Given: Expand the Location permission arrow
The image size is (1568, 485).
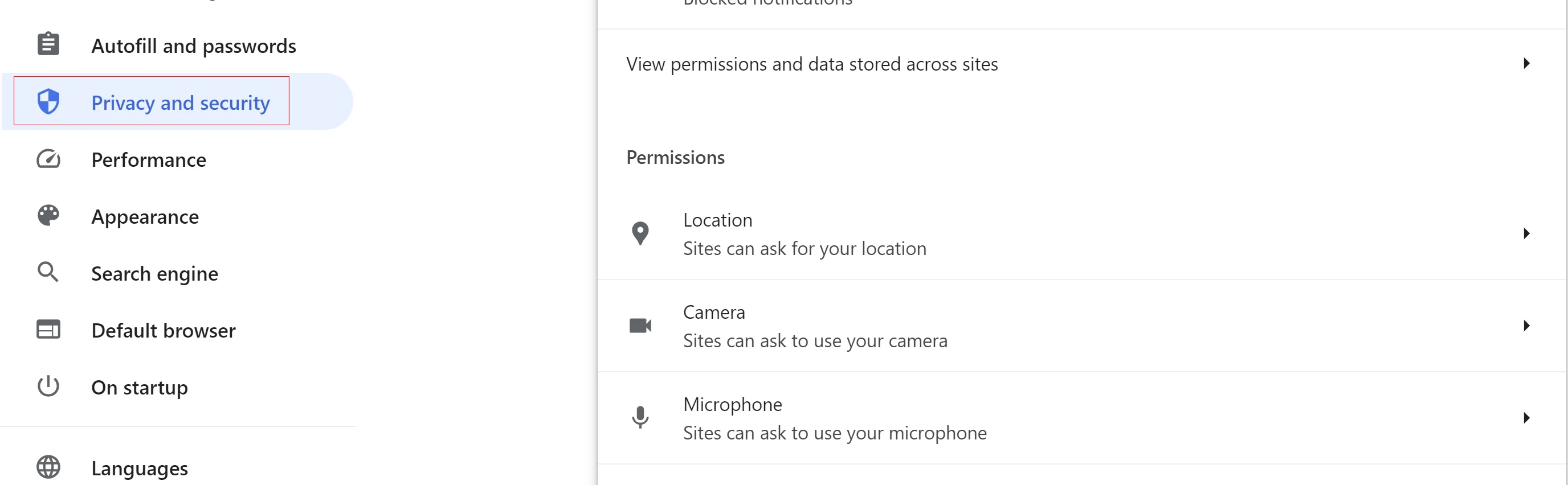Looking at the screenshot, I should pos(1526,233).
